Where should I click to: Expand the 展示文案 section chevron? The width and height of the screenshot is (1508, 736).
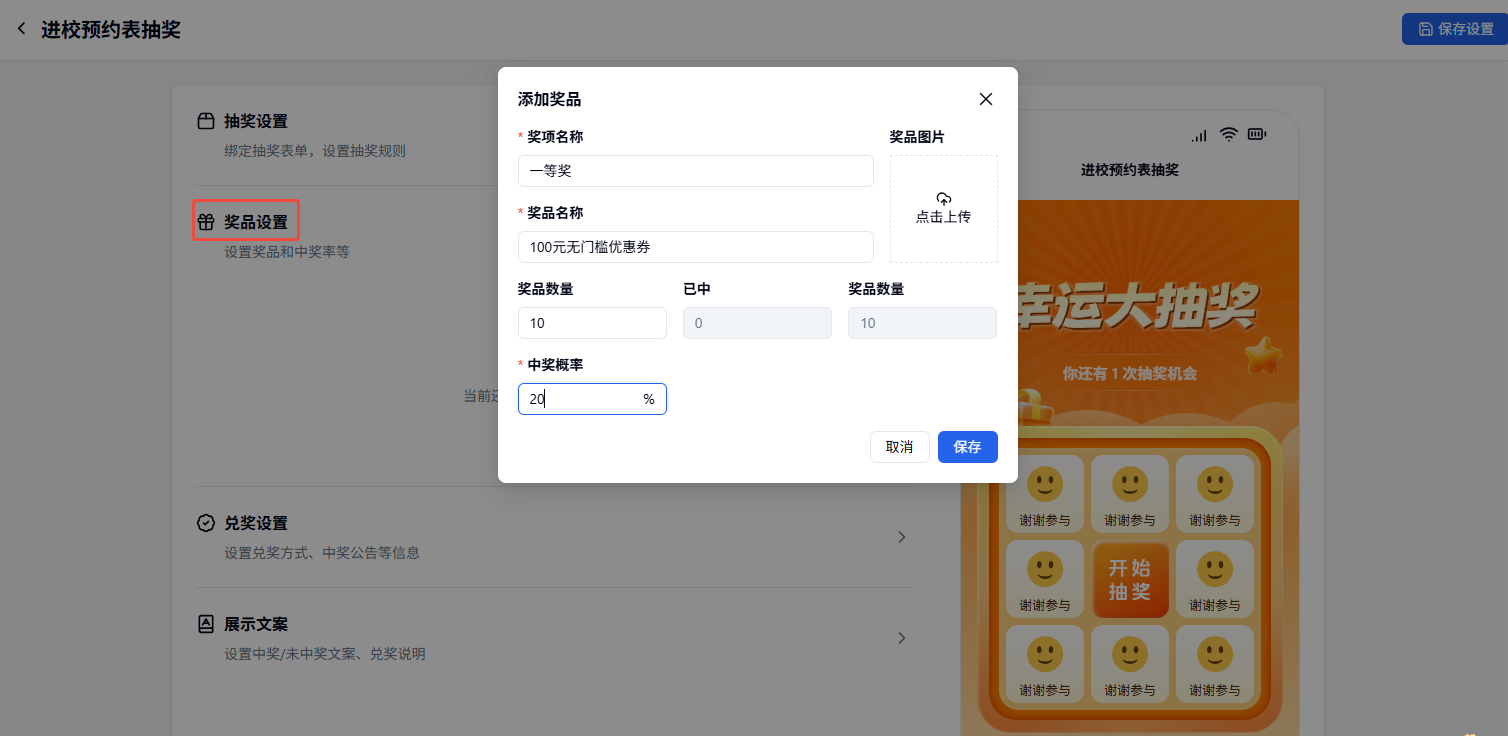coord(901,638)
